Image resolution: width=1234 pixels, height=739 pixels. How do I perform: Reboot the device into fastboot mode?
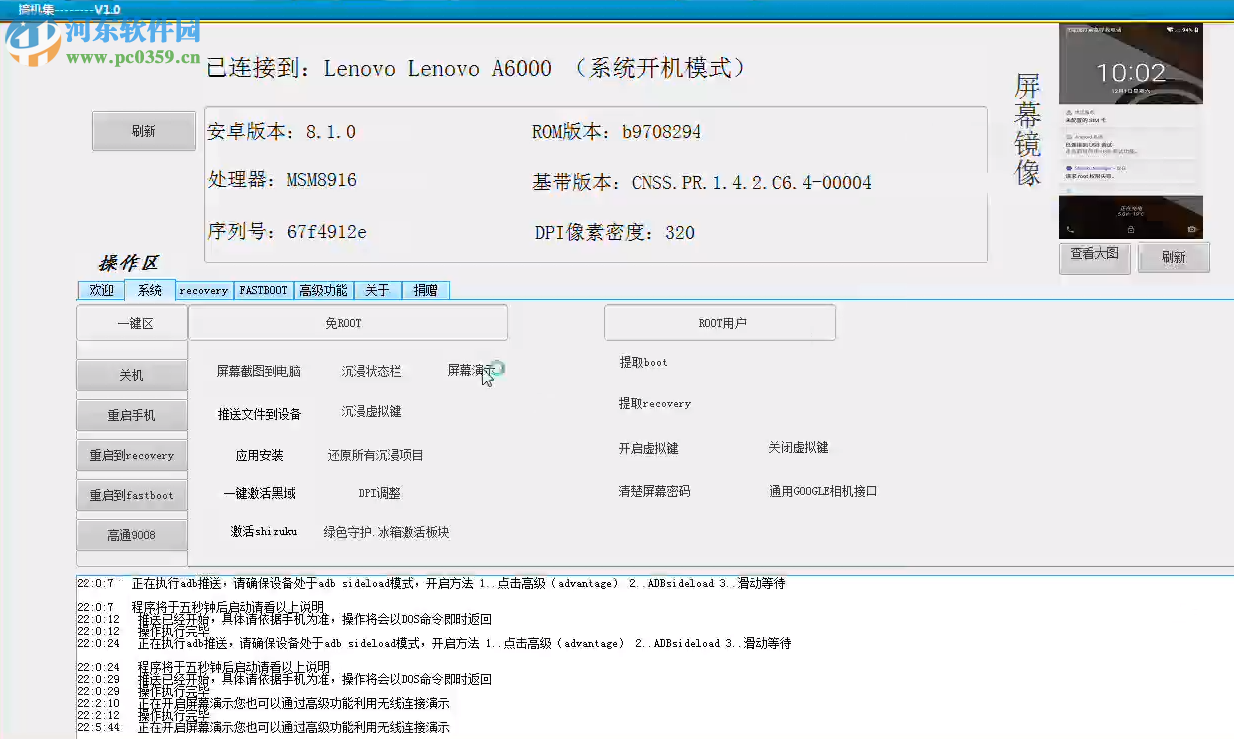coord(131,495)
